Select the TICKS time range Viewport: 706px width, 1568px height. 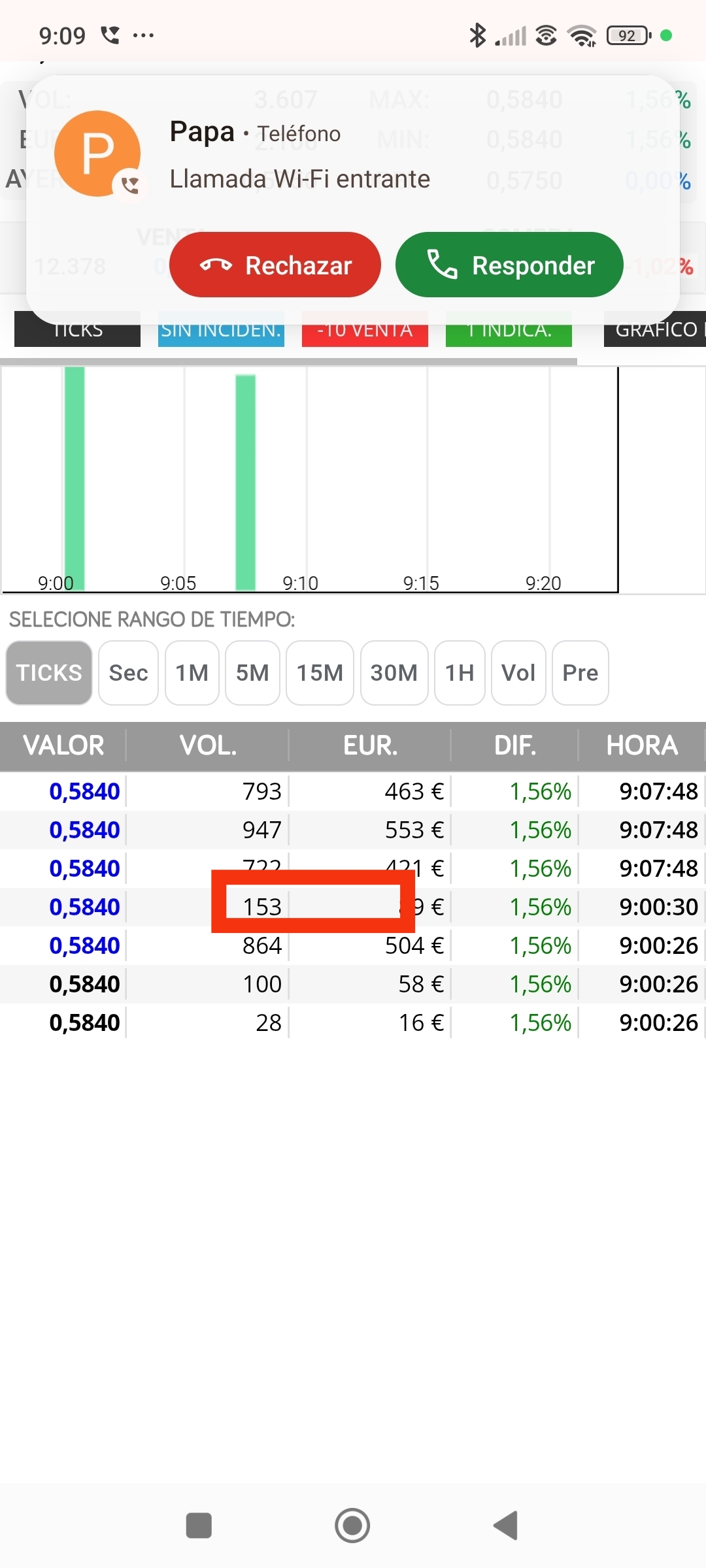(x=49, y=673)
